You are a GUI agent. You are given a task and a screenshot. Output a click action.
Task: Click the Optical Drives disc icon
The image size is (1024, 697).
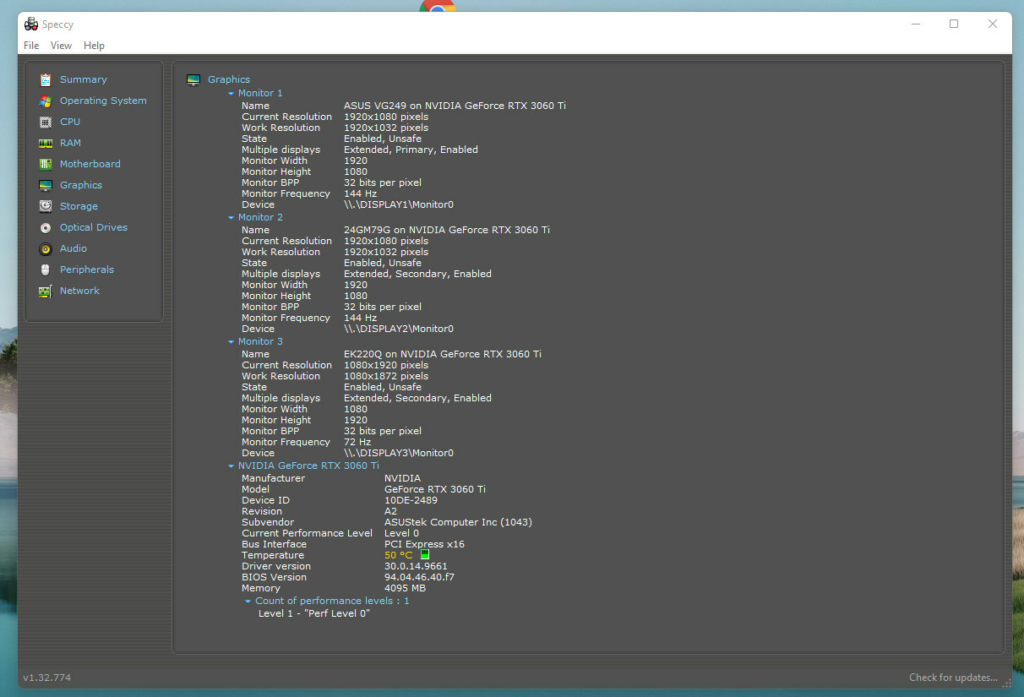click(x=45, y=228)
